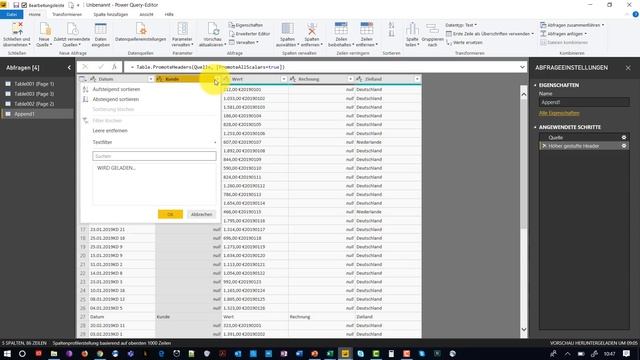Open the Rechnung column filter dropdown
Viewport: 640px width, 360px height.
click(x=350, y=79)
